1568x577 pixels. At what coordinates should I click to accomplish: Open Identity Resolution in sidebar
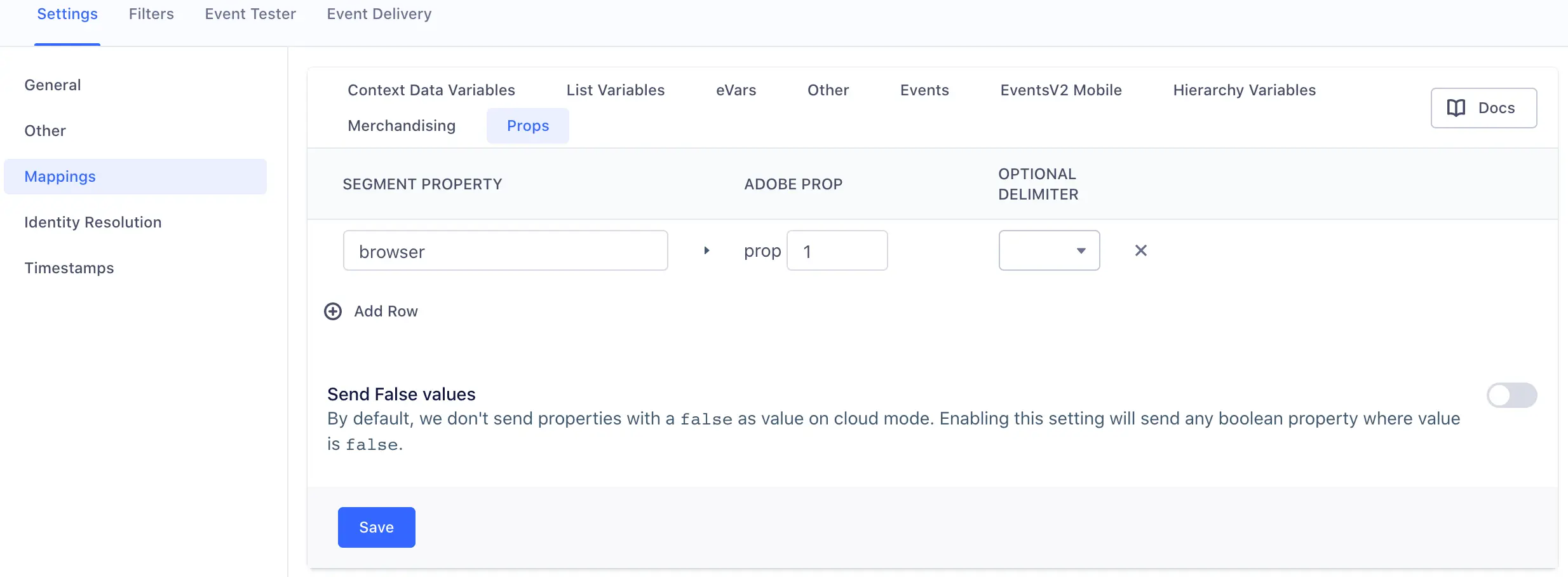(x=93, y=222)
